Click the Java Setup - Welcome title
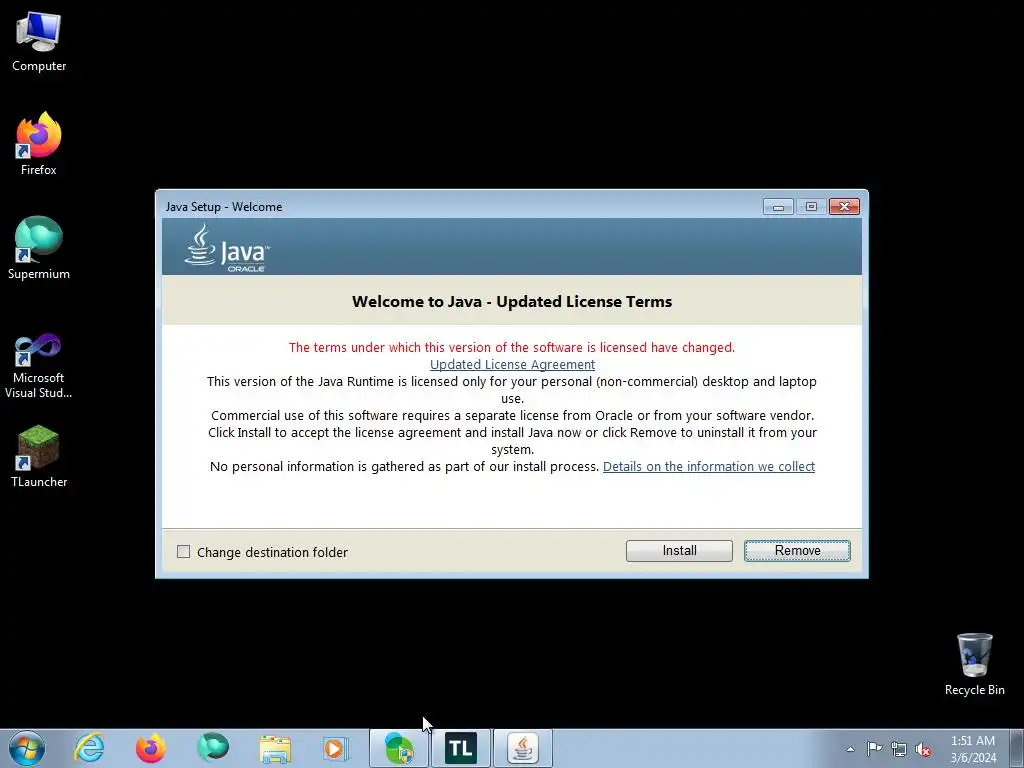This screenshot has width=1024, height=768. [x=224, y=206]
